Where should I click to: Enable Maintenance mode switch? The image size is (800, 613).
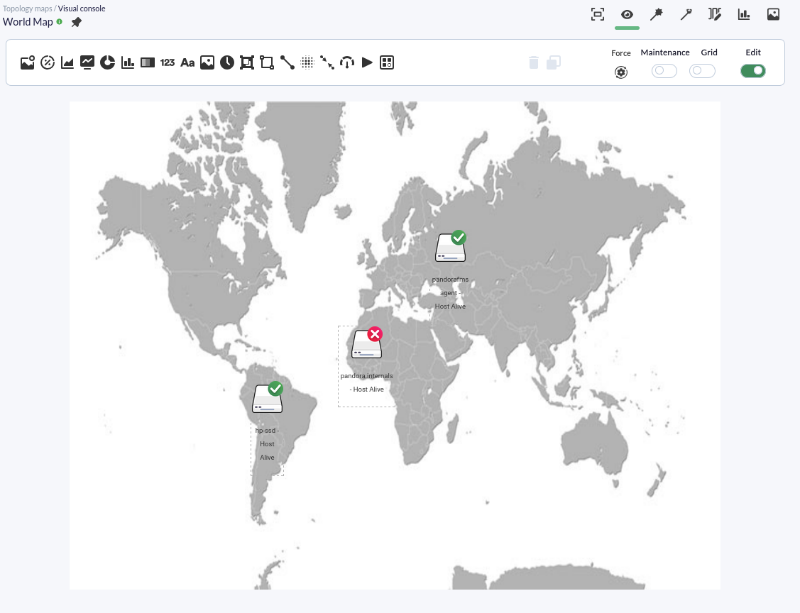(664, 71)
